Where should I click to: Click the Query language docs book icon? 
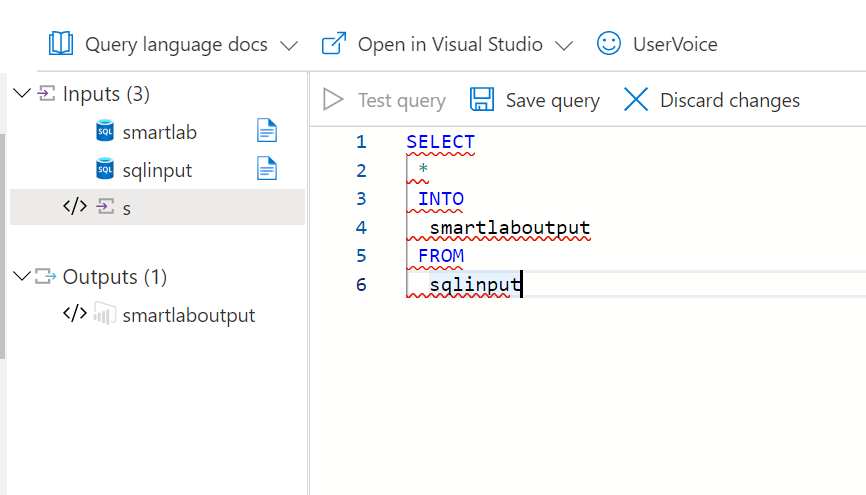(x=61, y=44)
